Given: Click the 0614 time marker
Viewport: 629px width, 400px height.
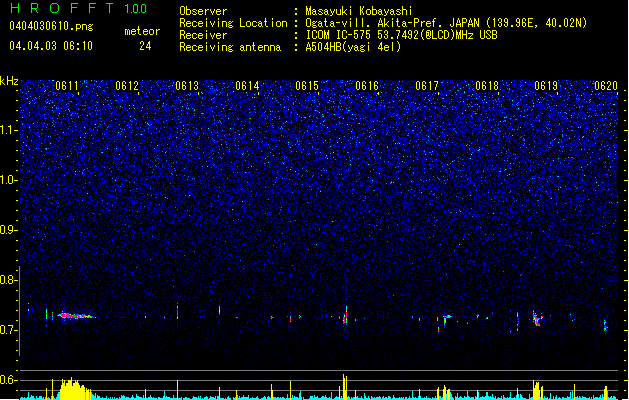Looking at the screenshot, I should click(x=247, y=86).
